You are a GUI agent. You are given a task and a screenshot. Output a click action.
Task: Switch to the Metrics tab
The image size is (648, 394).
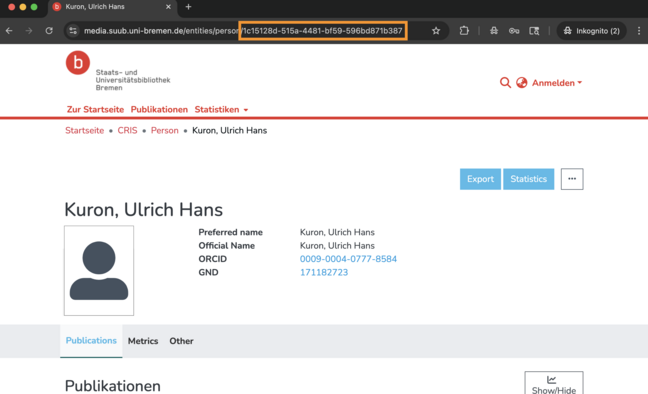[143, 341]
